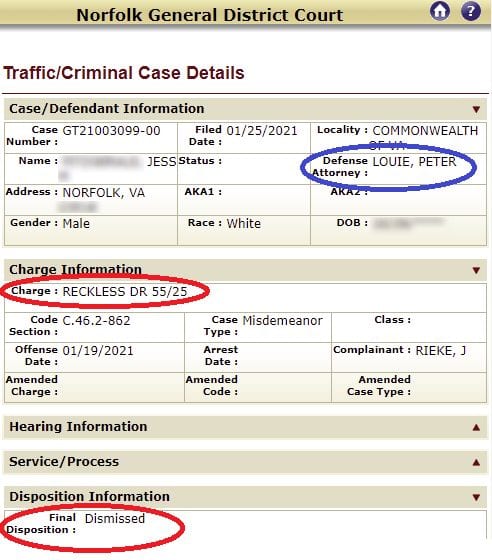This screenshot has height=560, width=492.
Task: Click the filed date 01/25/2021
Action: (262, 131)
